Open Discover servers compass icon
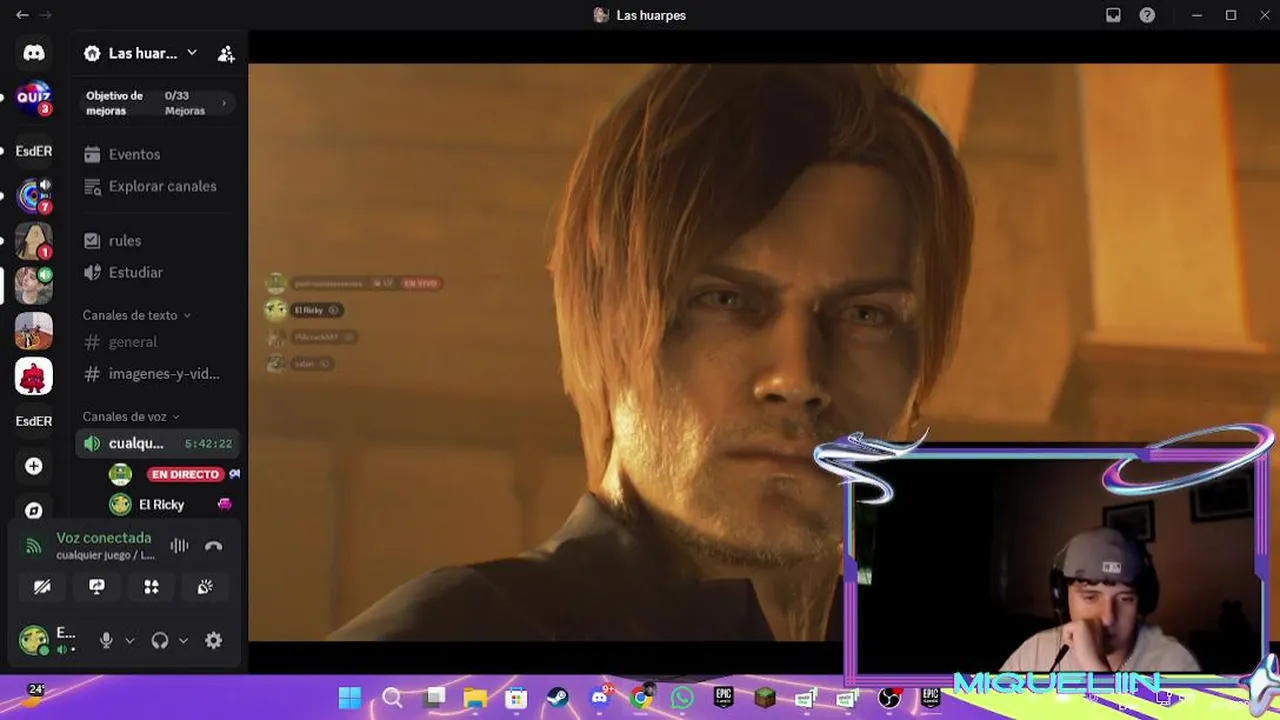 (x=34, y=510)
